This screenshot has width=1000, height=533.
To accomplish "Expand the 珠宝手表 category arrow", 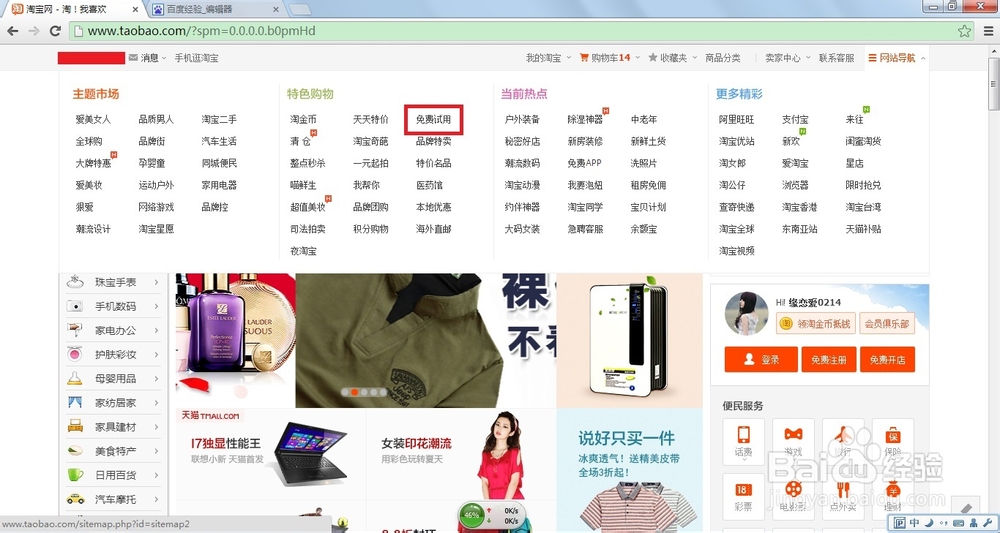I will click(x=156, y=282).
